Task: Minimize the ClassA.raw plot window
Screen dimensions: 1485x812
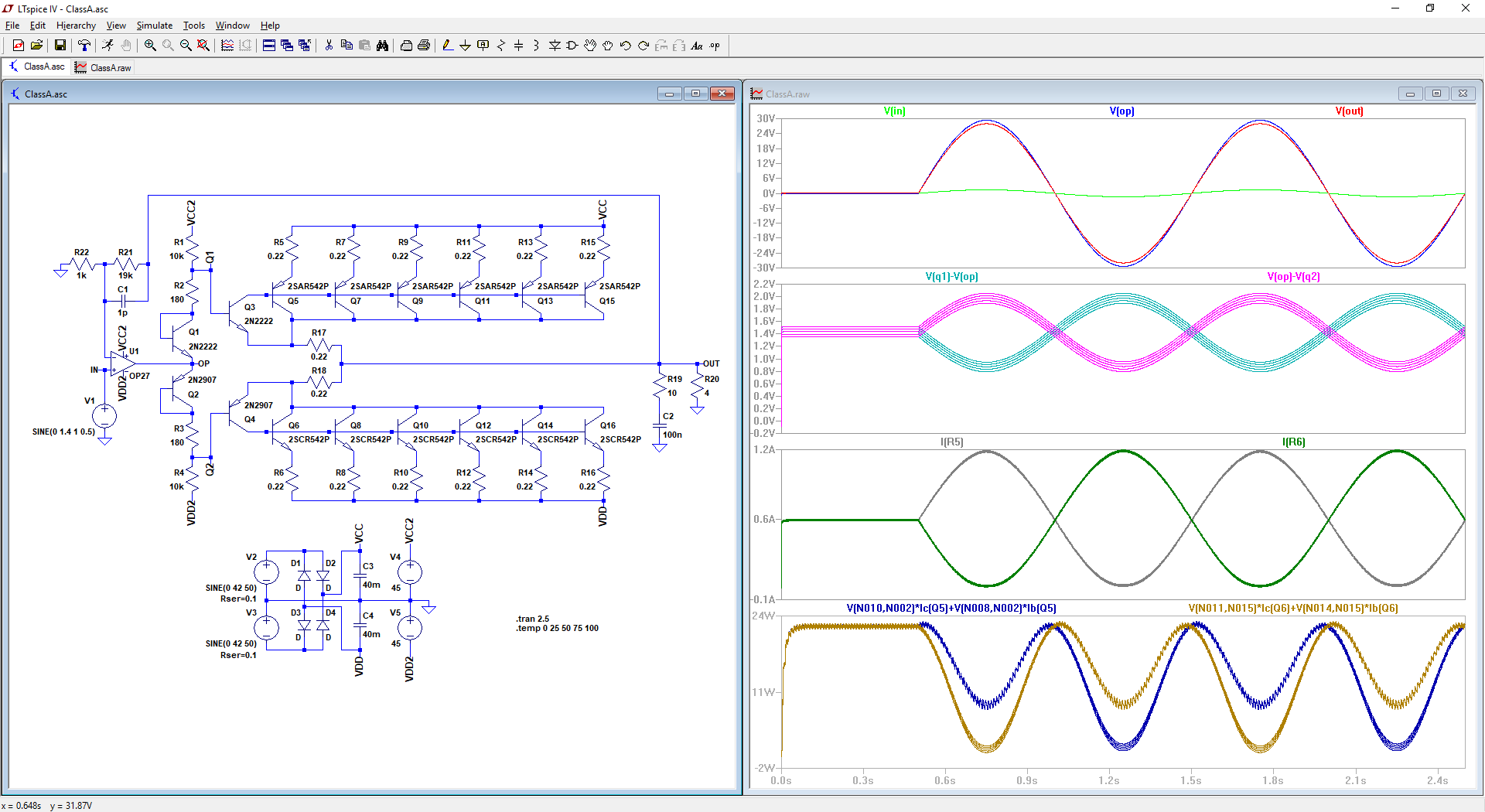Action: (x=1410, y=94)
